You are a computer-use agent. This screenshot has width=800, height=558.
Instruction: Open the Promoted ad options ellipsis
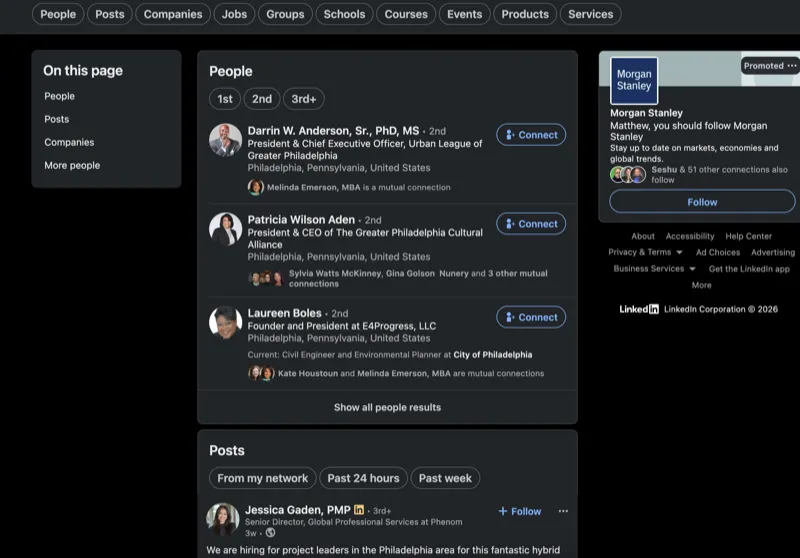tap(791, 66)
